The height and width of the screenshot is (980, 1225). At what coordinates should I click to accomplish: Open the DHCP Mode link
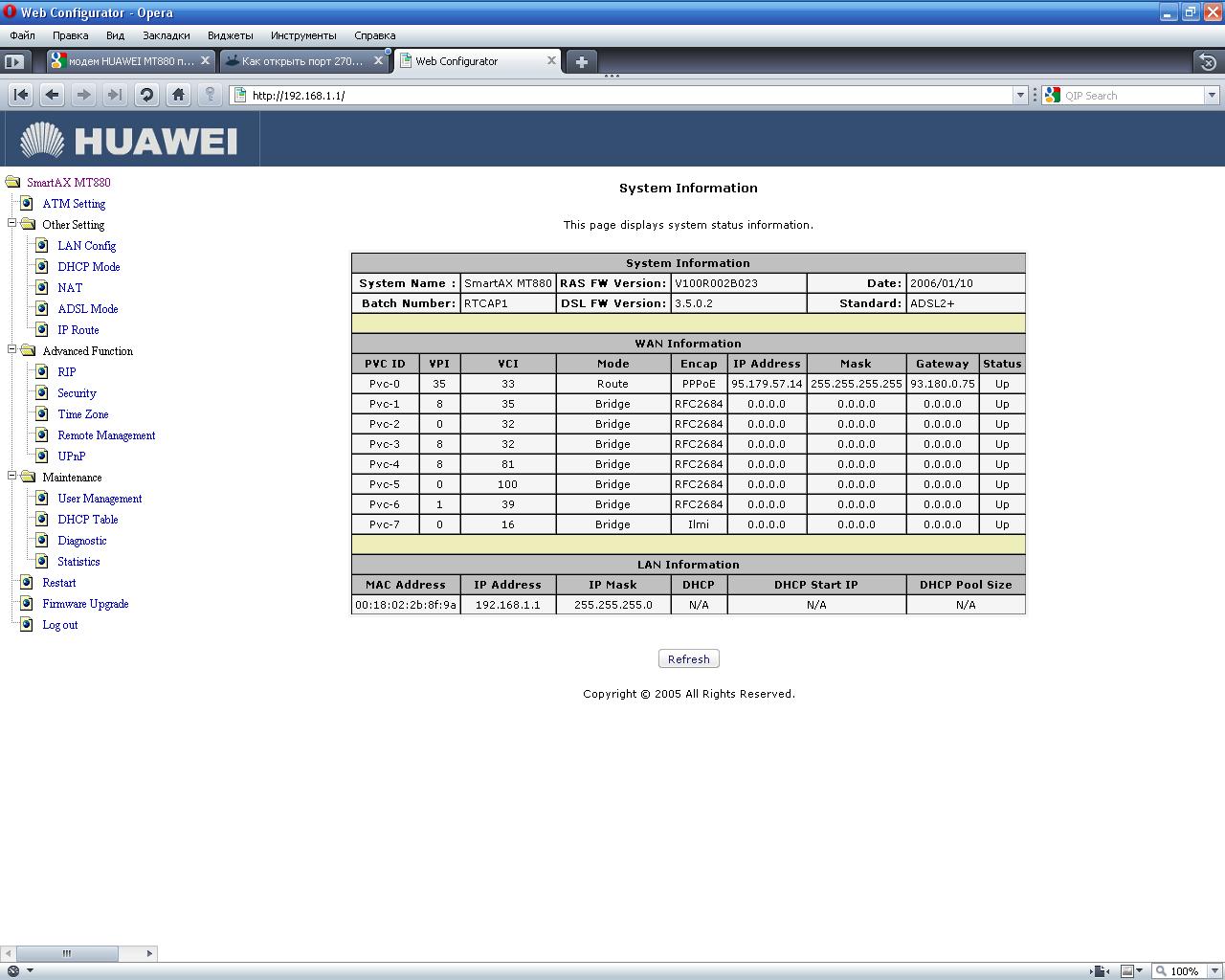point(89,266)
